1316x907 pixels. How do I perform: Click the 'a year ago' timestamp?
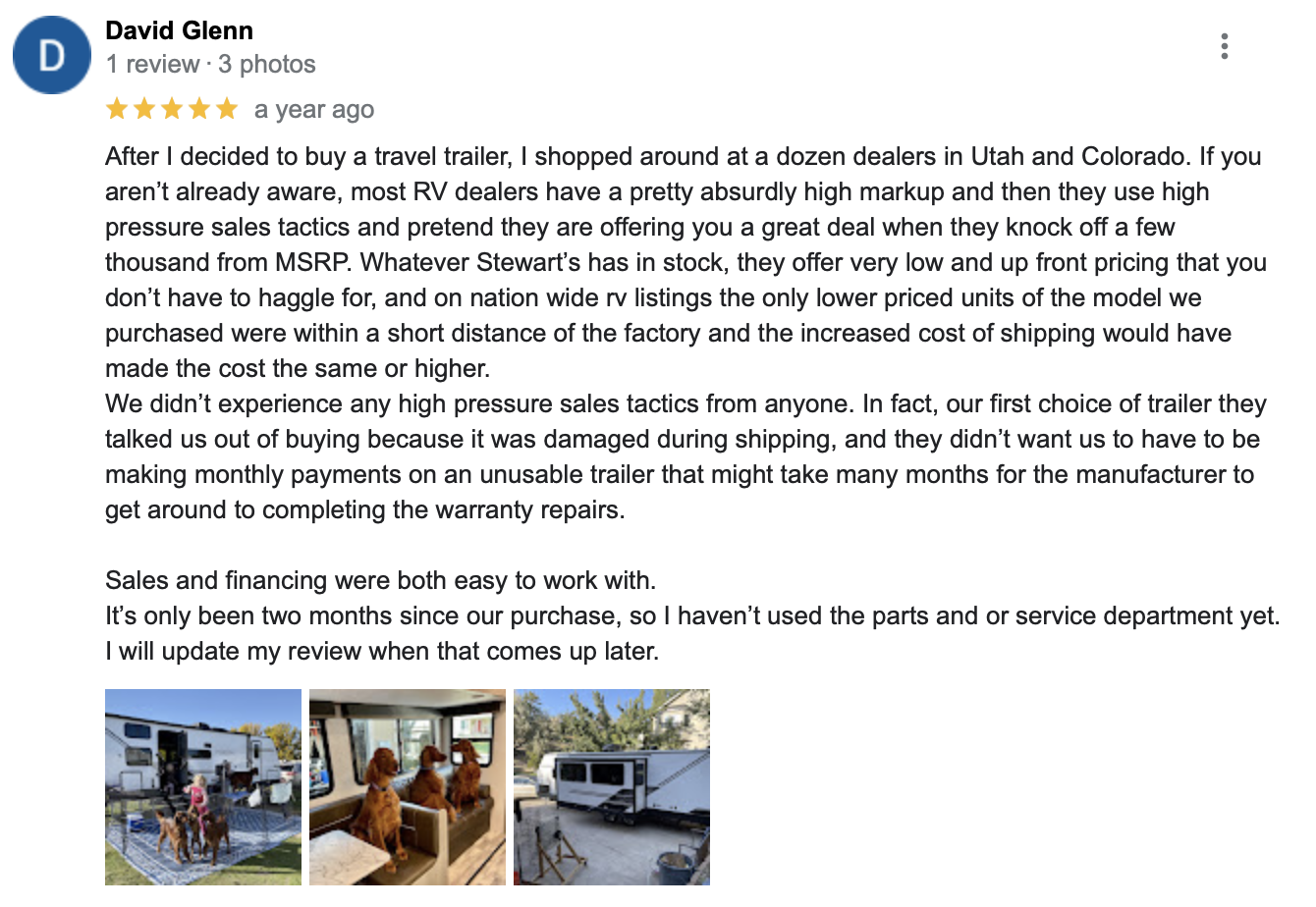click(x=314, y=110)
